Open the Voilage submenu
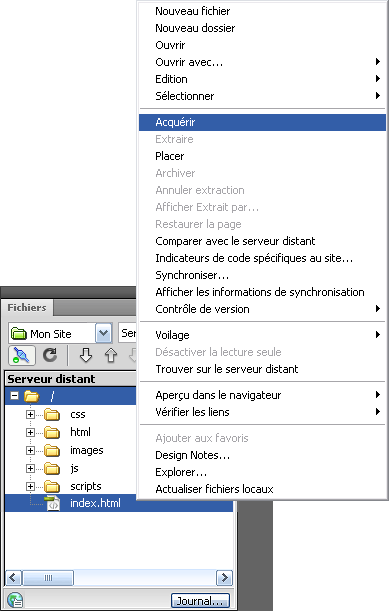This screenshot has height=611, width=389. tap(263, 335)
